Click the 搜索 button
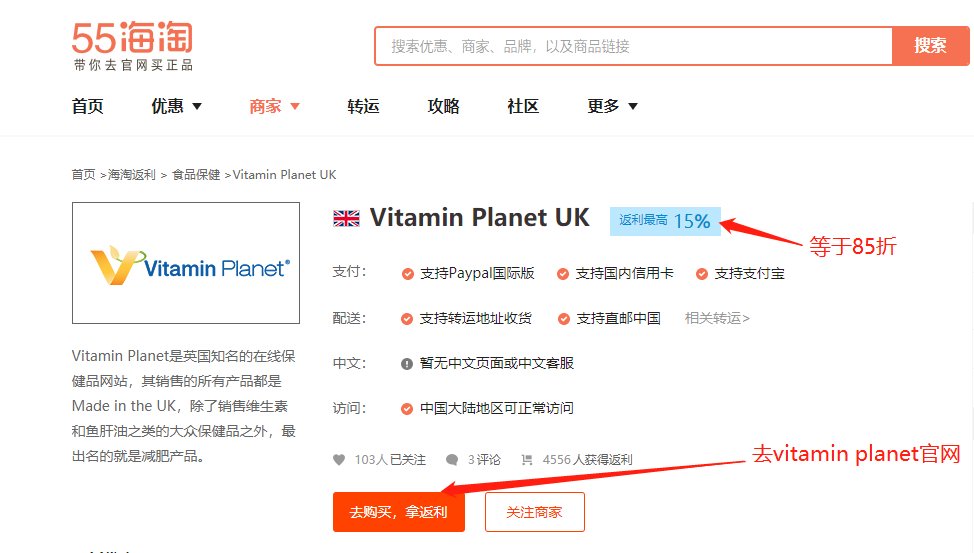 coord(930,46)
